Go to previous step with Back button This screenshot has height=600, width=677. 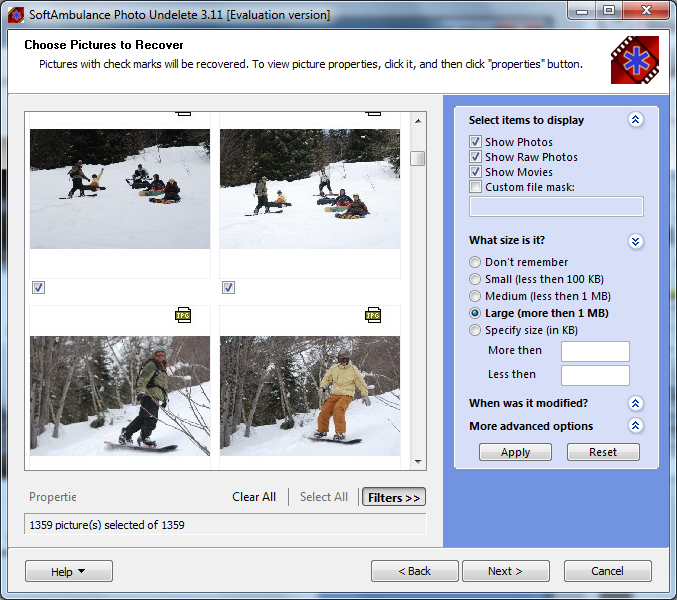click(x=414, y=571)
